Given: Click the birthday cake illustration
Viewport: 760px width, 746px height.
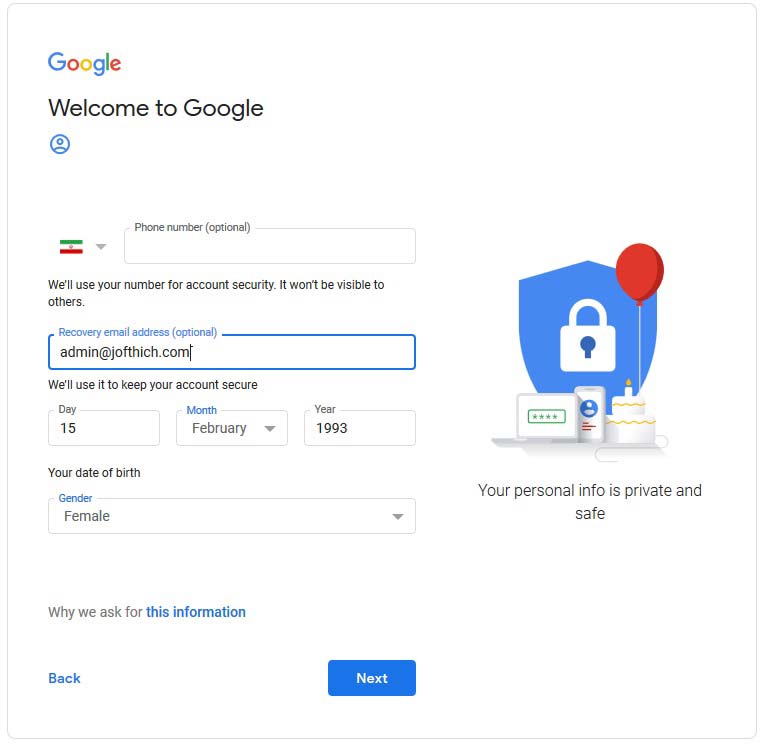Looking at the screenshot, I should (630, 413).
